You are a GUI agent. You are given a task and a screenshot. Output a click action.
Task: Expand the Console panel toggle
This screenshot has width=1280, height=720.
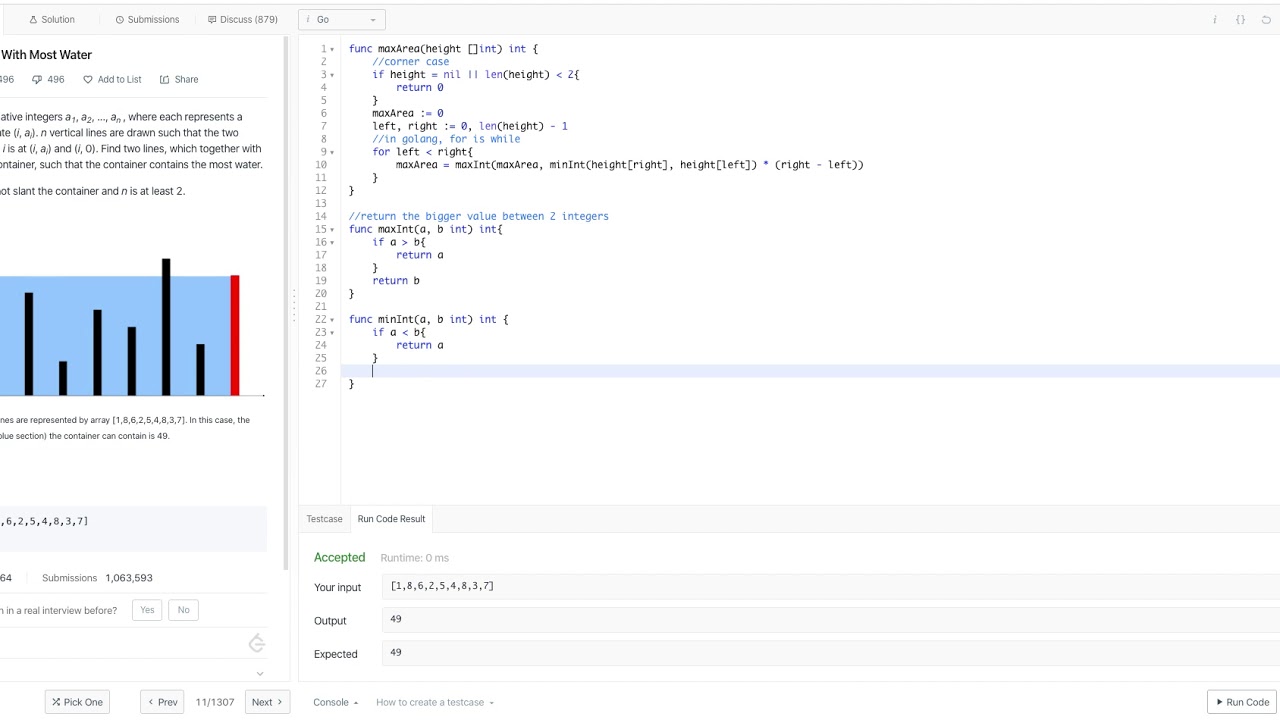[x=335, y=702]
